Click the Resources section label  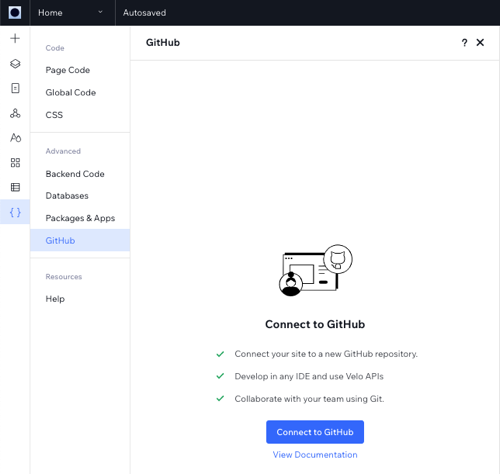coord(64,276)
